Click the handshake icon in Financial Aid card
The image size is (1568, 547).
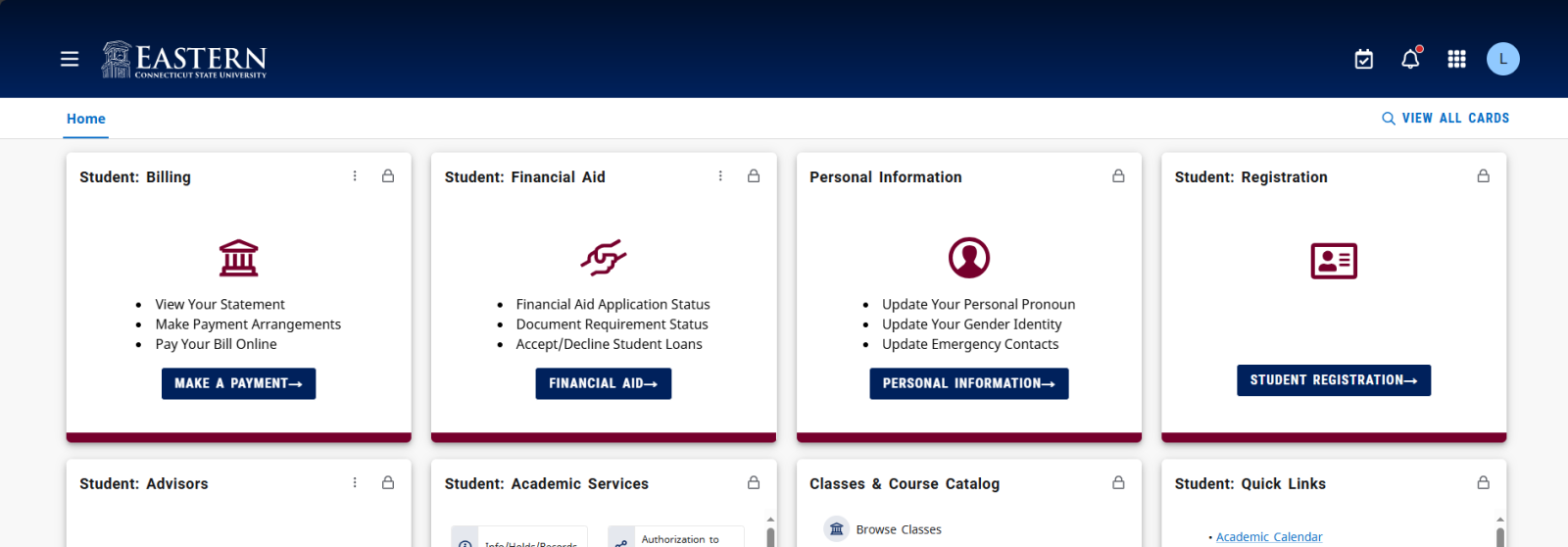(x=603, y=258)
